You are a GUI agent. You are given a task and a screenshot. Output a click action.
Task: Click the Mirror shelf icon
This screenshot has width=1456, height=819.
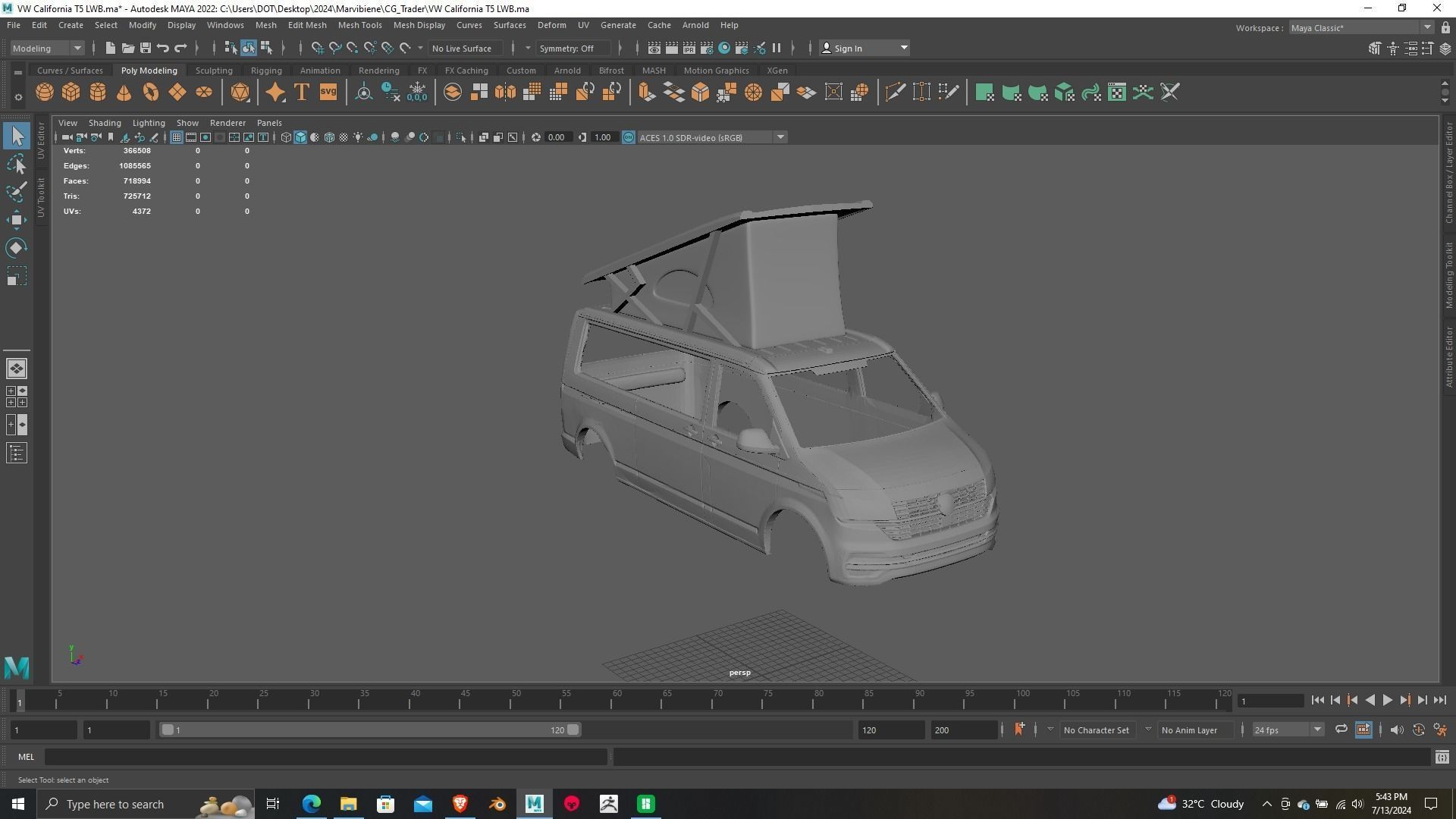(505, 93)
